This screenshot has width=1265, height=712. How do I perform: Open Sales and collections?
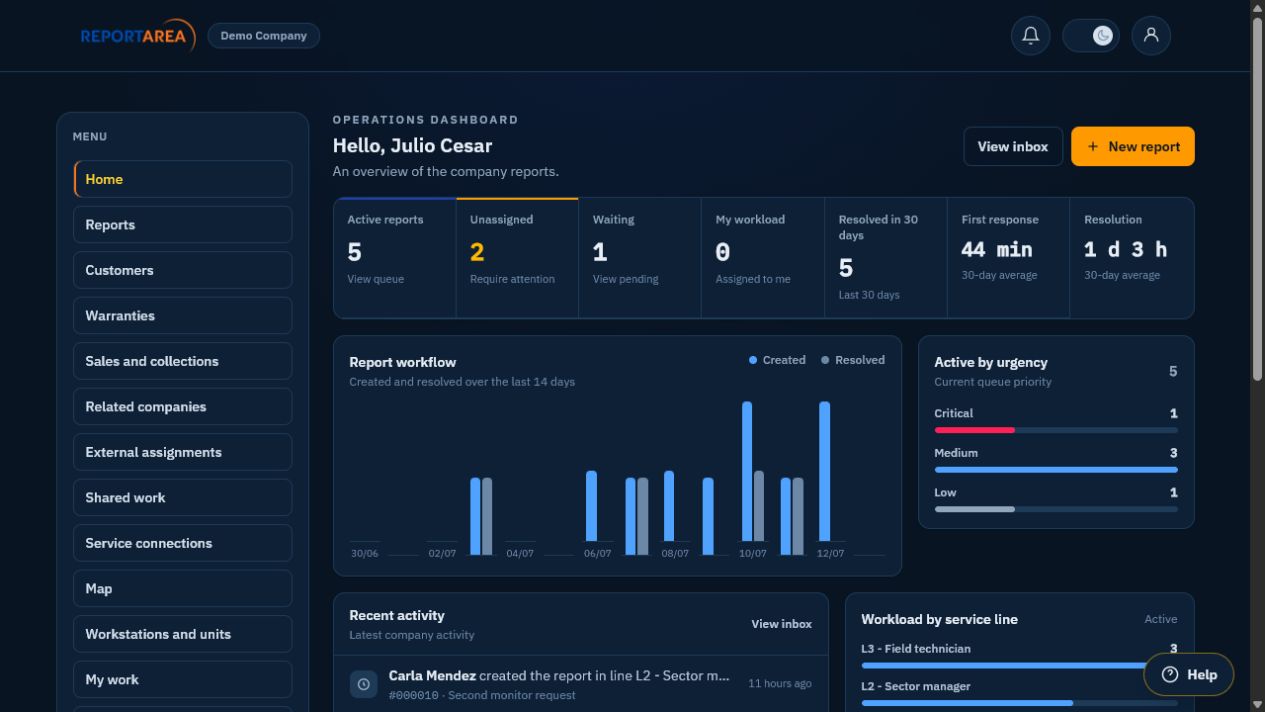[183, 361]
